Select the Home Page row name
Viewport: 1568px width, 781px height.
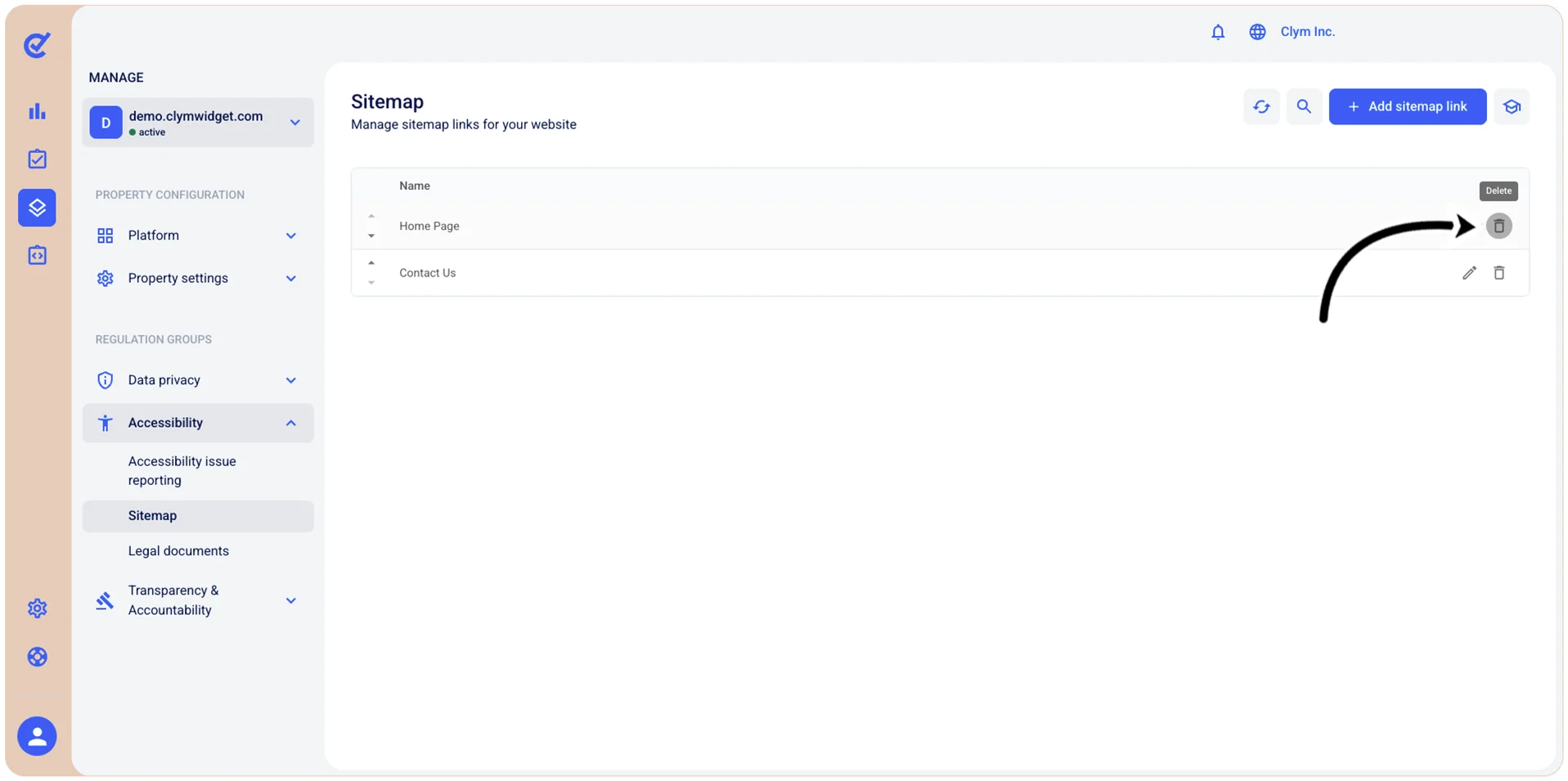pyautogui.click(x=429, y=226)
